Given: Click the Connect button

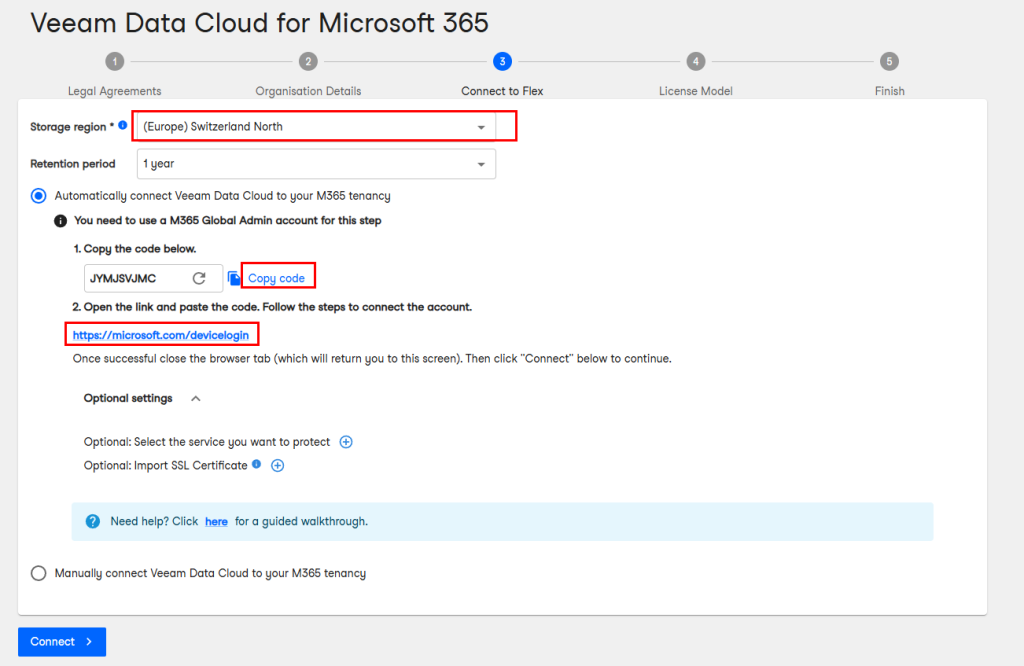Looking at the screenshot, I should 62,642.
